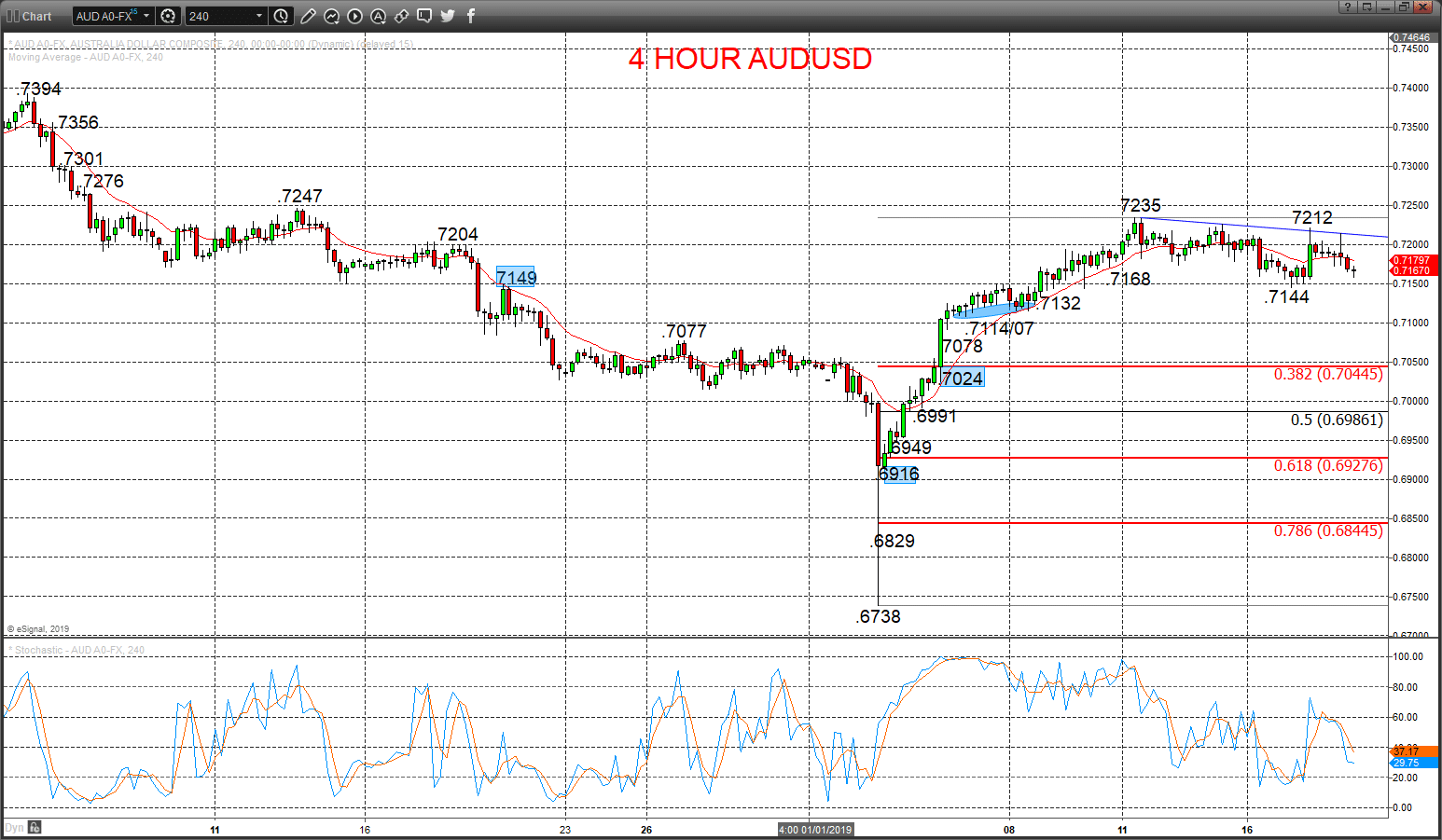Select the 0.786 (0.68445) Fibonacci label
This screenshot has width=1442, height=840.
(1328, 530)
